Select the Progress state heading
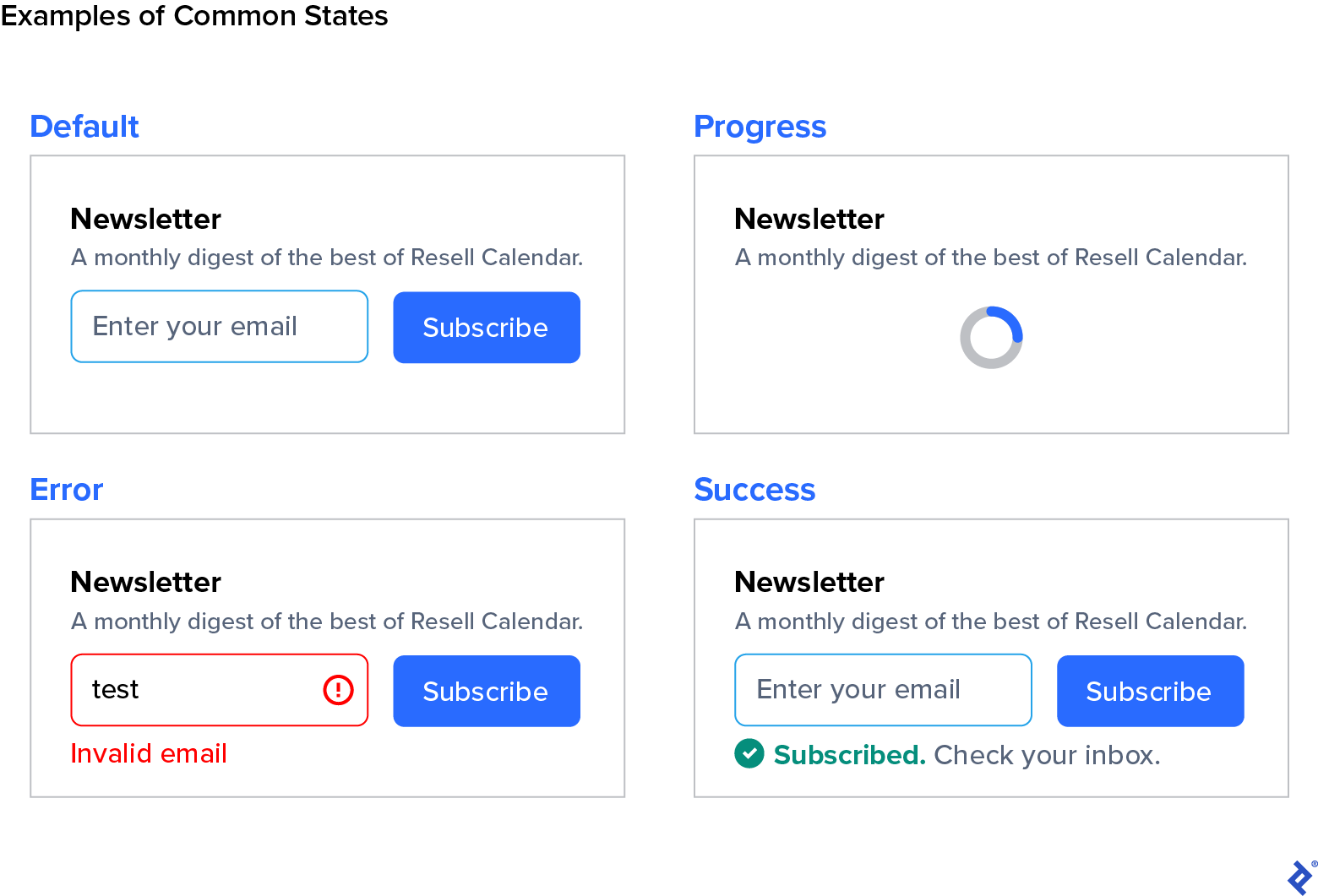 click(760, 127)
